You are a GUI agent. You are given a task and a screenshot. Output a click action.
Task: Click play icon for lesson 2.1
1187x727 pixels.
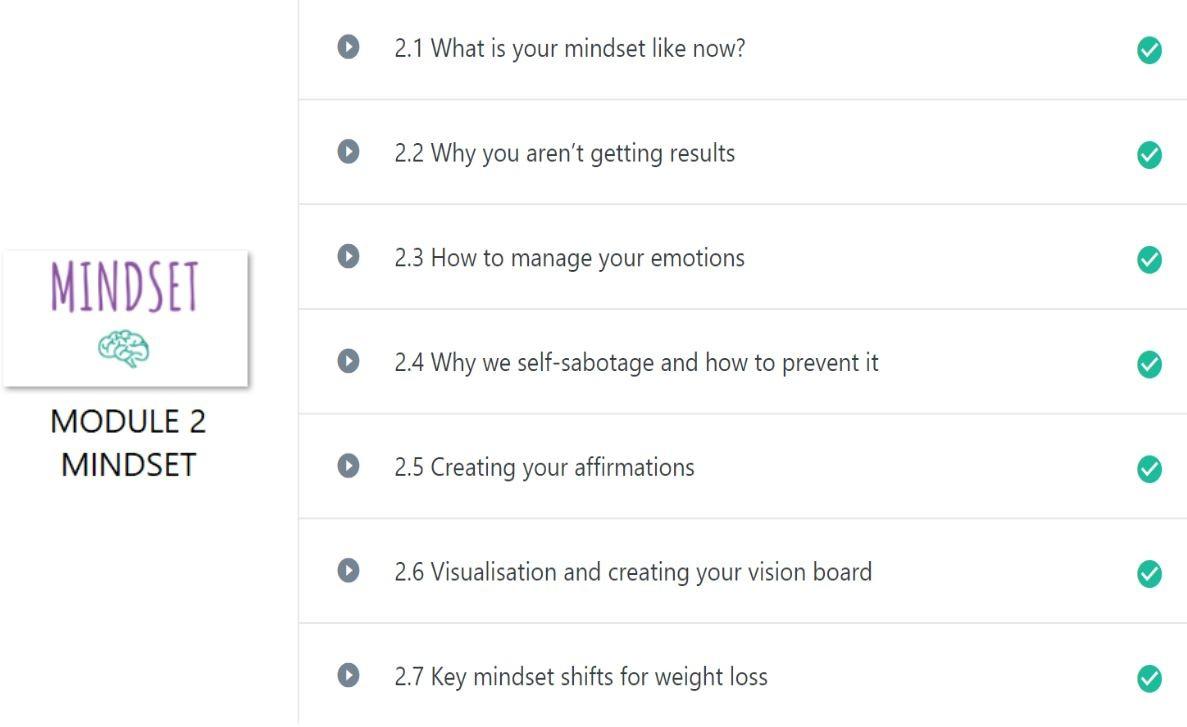pos(348,48)
